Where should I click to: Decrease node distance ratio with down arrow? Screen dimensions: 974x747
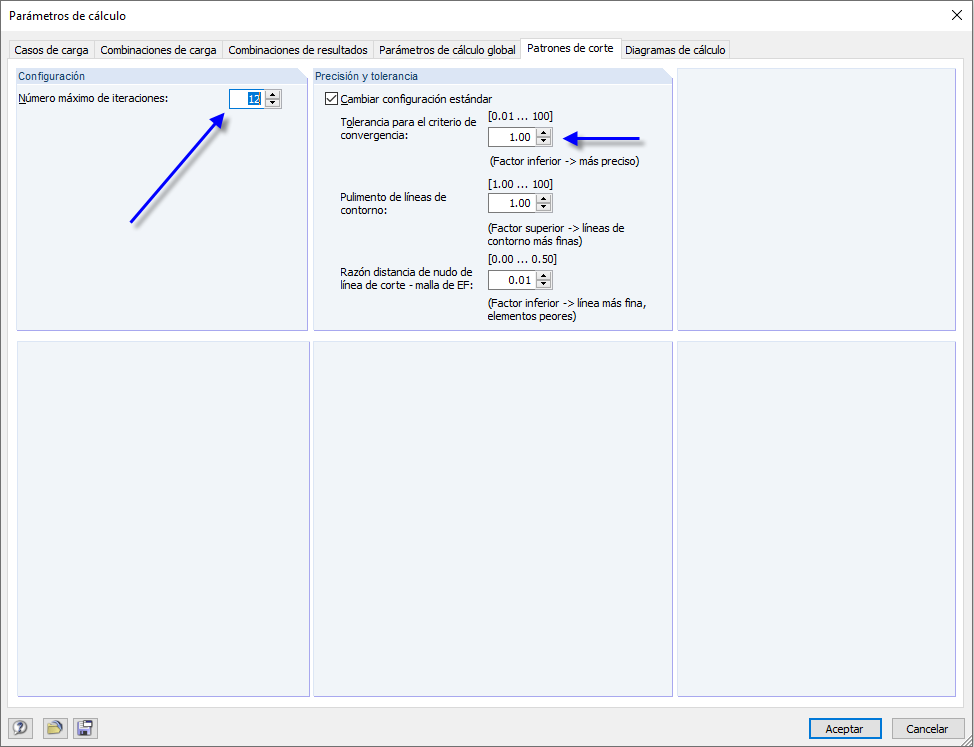[544, 284]
